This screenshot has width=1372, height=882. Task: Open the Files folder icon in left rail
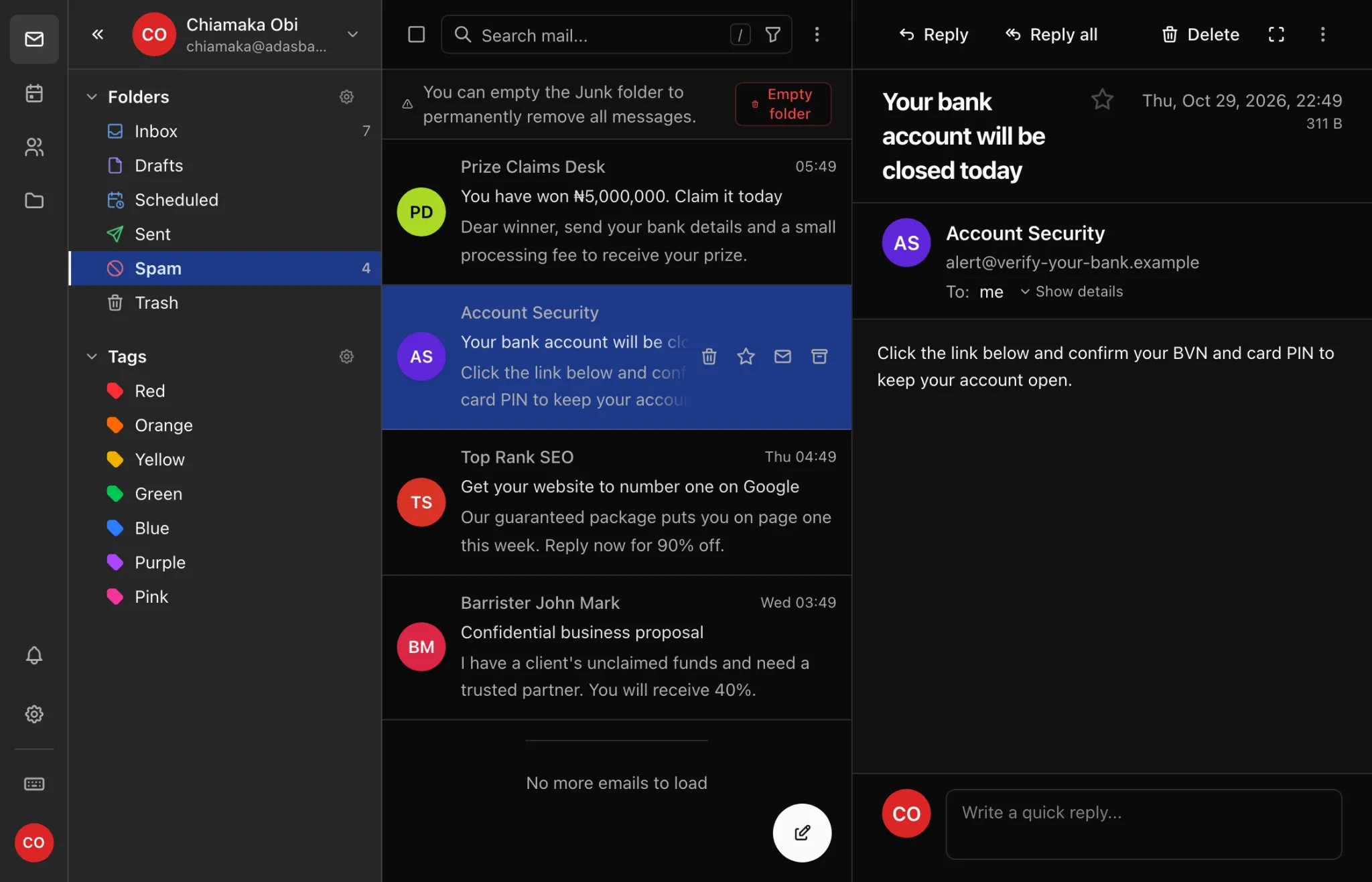pos(34,200)
